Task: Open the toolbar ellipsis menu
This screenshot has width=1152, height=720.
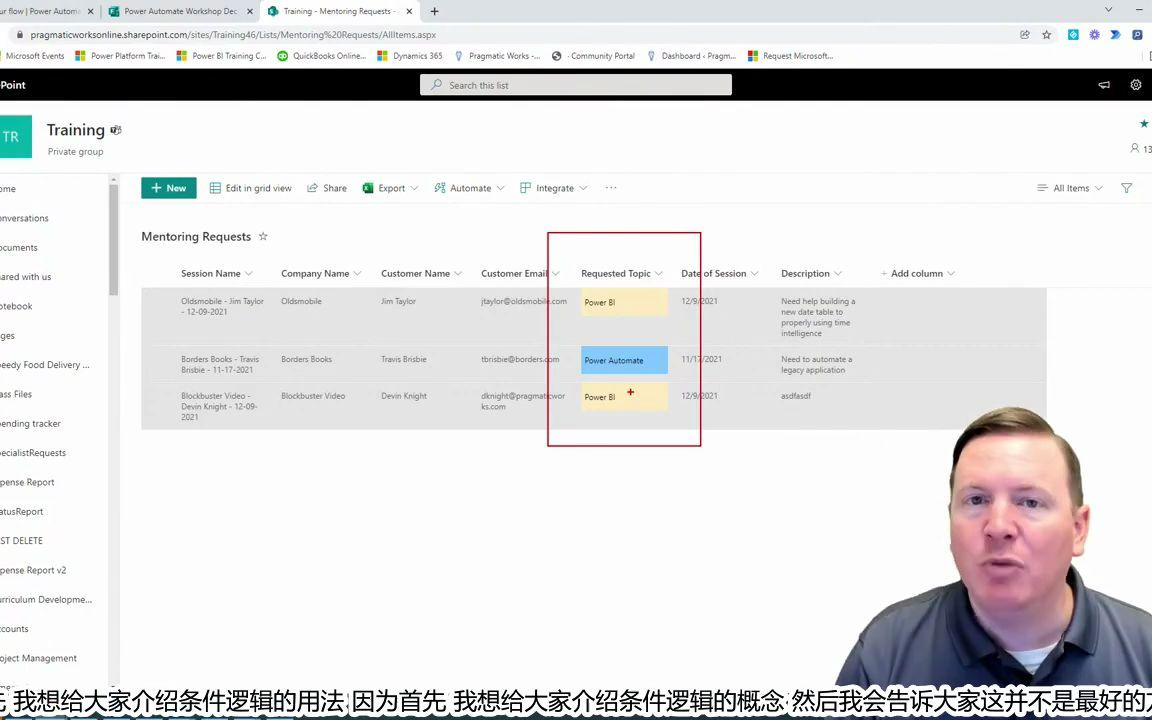Action: pyautogui.click(x=611, y=188)
